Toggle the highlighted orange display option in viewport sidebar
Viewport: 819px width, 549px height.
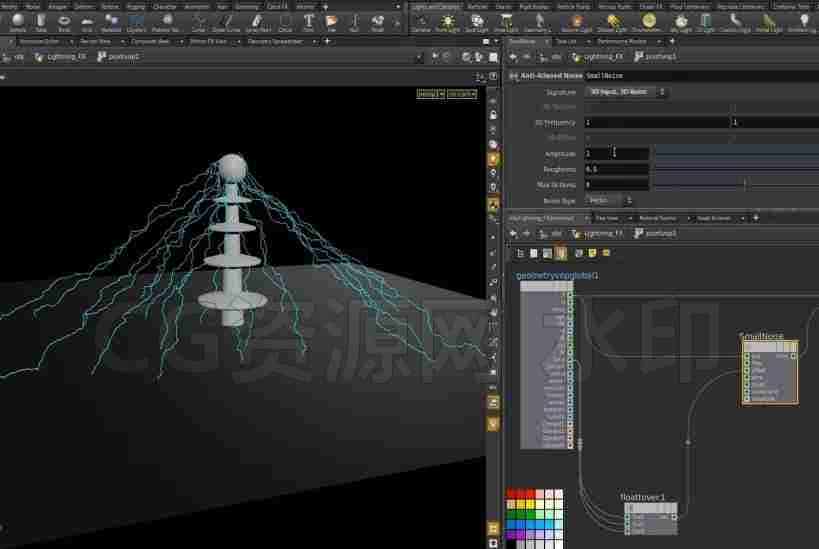pyautogui.click(x=493, y=159)
